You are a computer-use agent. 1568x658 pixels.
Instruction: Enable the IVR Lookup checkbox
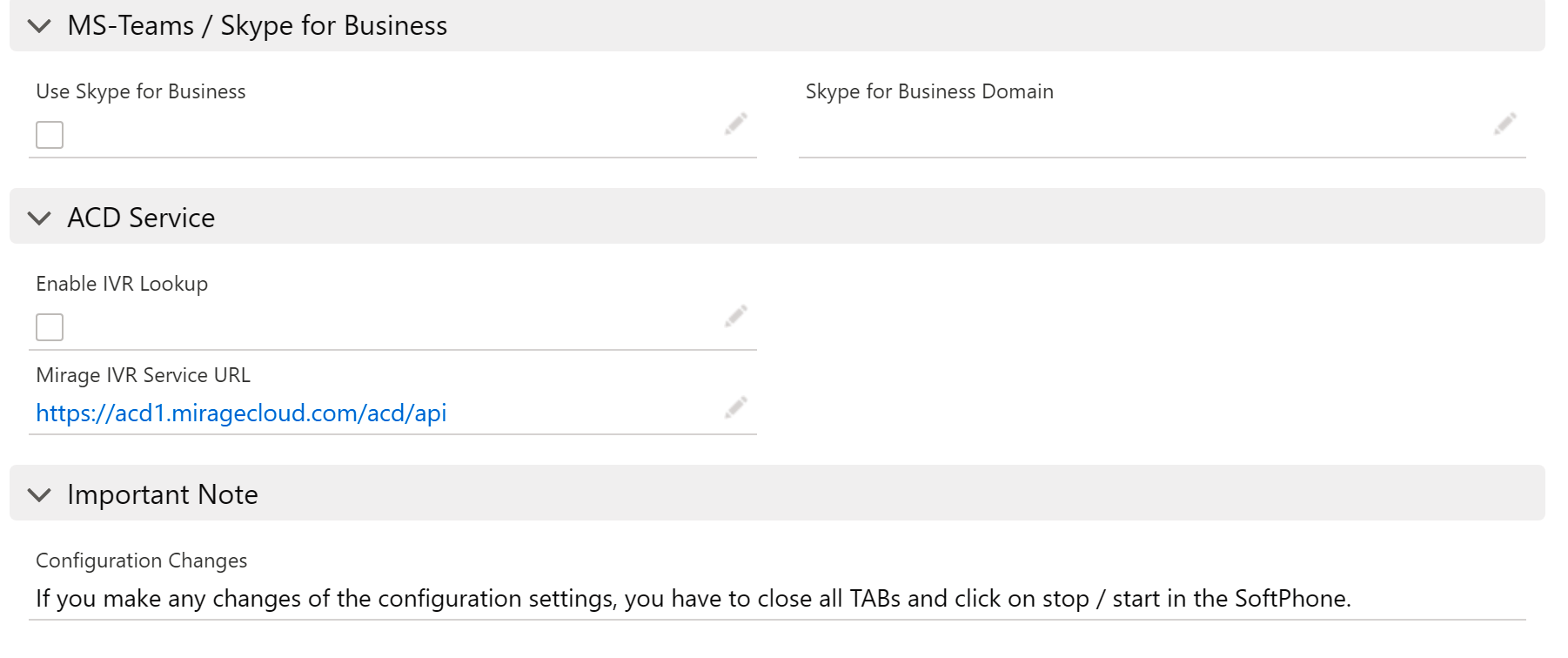pyautogui.click(x=50, y=327)
